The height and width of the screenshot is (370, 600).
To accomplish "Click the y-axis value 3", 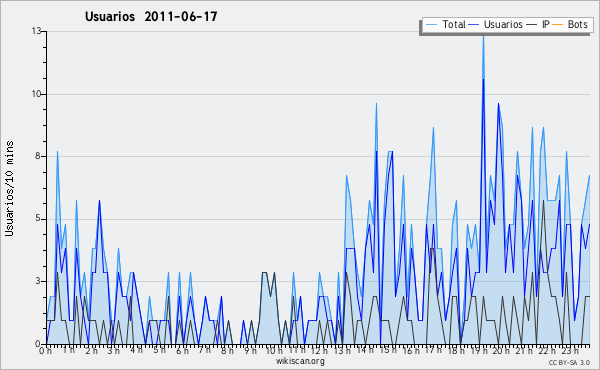I will coord(39,281).
